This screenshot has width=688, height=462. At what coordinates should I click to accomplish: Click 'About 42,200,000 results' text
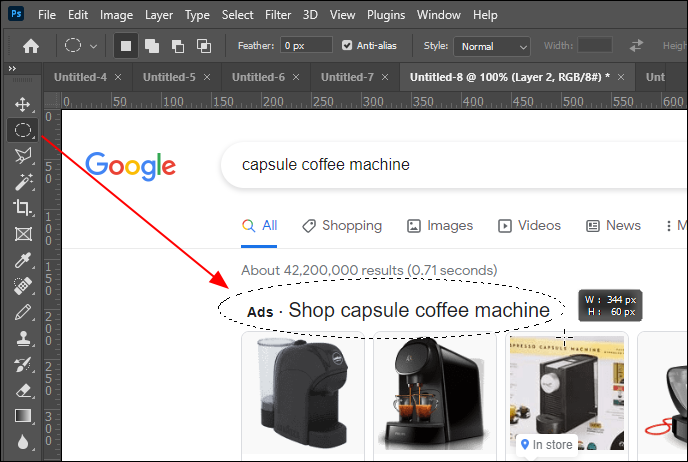pyautogui.click(x=322, y=270)
